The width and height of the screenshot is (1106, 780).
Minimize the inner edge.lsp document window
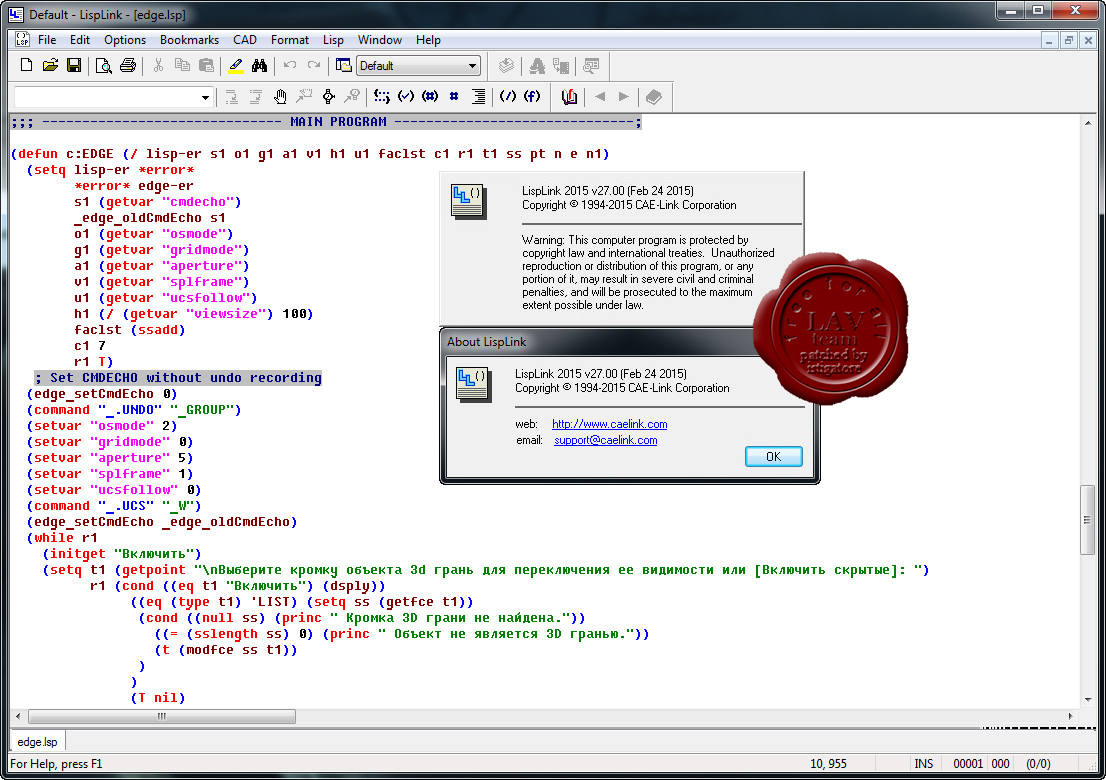point(1049,40)
